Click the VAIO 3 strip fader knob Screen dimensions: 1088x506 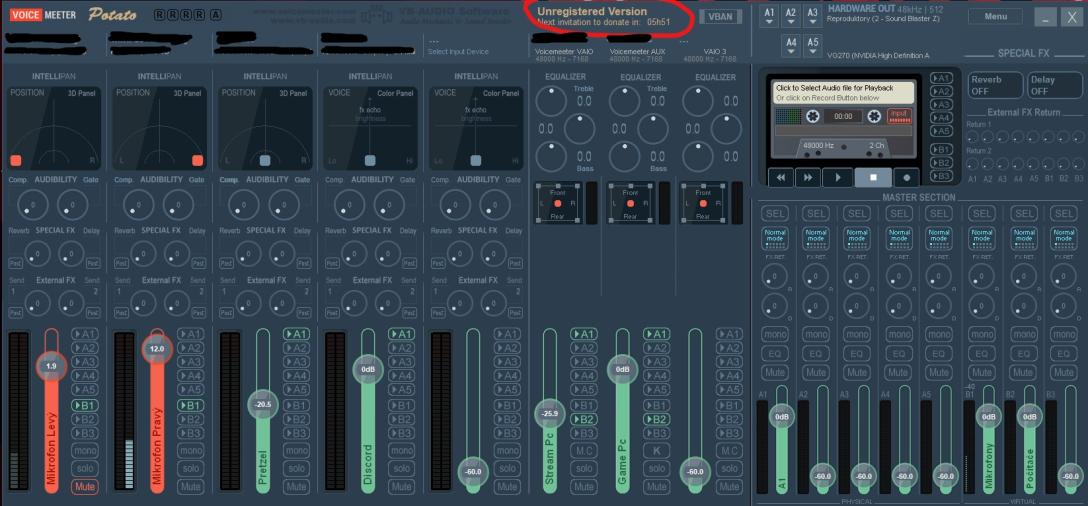pos(695,471)
